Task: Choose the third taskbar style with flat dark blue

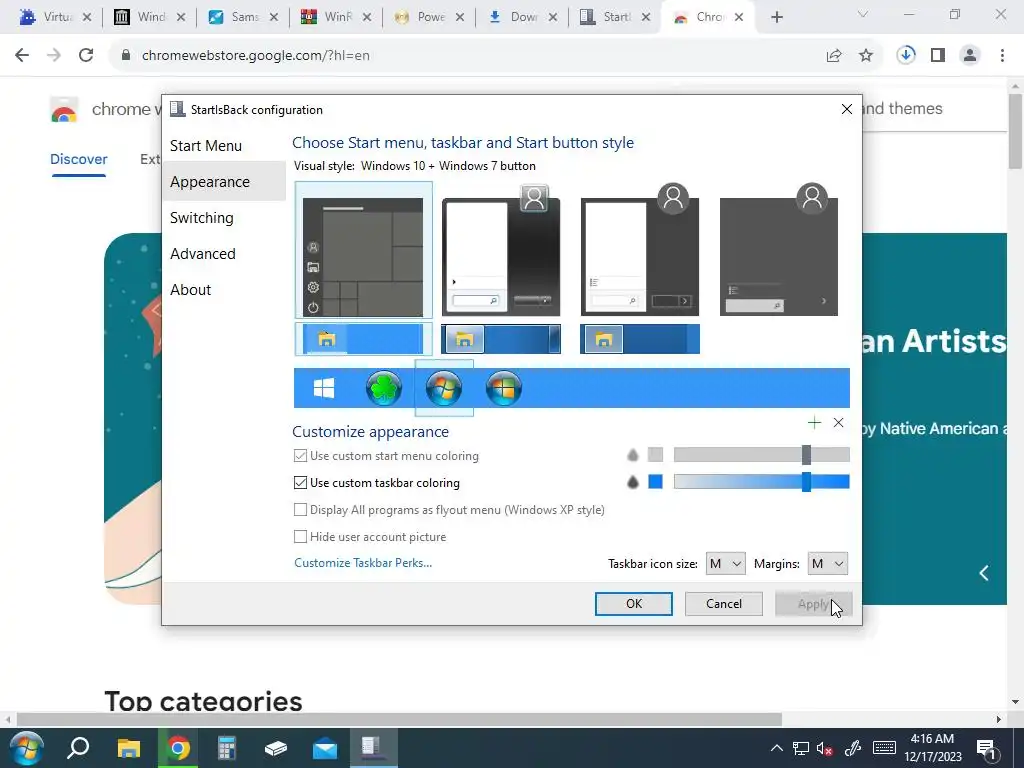Action: [640, 339]
